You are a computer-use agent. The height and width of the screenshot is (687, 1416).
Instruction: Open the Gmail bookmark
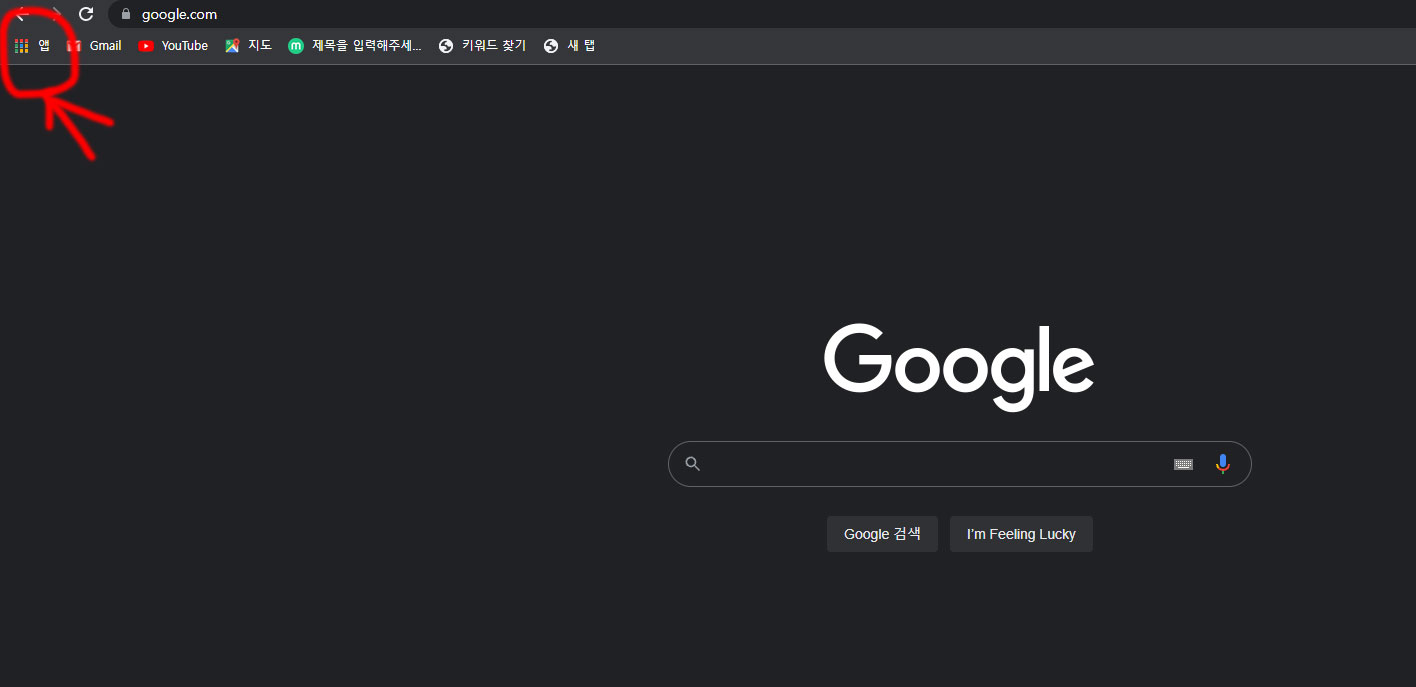94,46
